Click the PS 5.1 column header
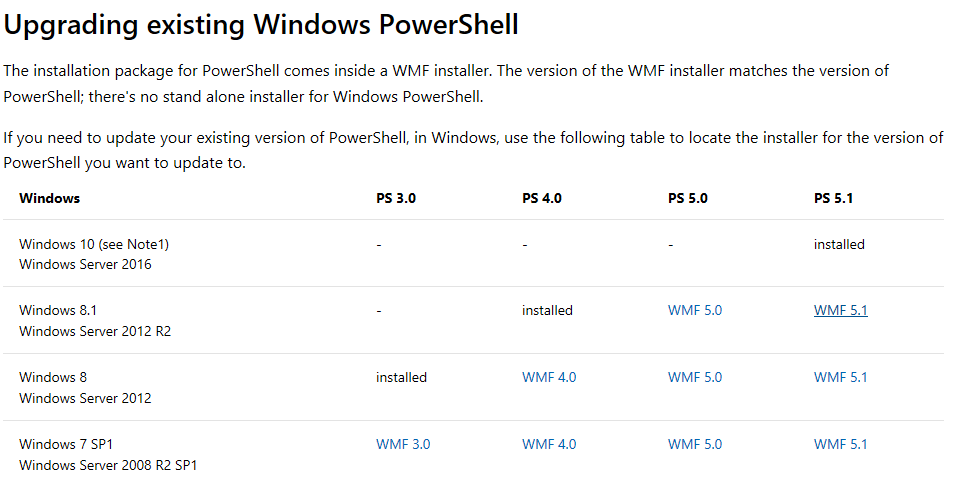Viewport: 956px width, 489px height. (833, 198)
